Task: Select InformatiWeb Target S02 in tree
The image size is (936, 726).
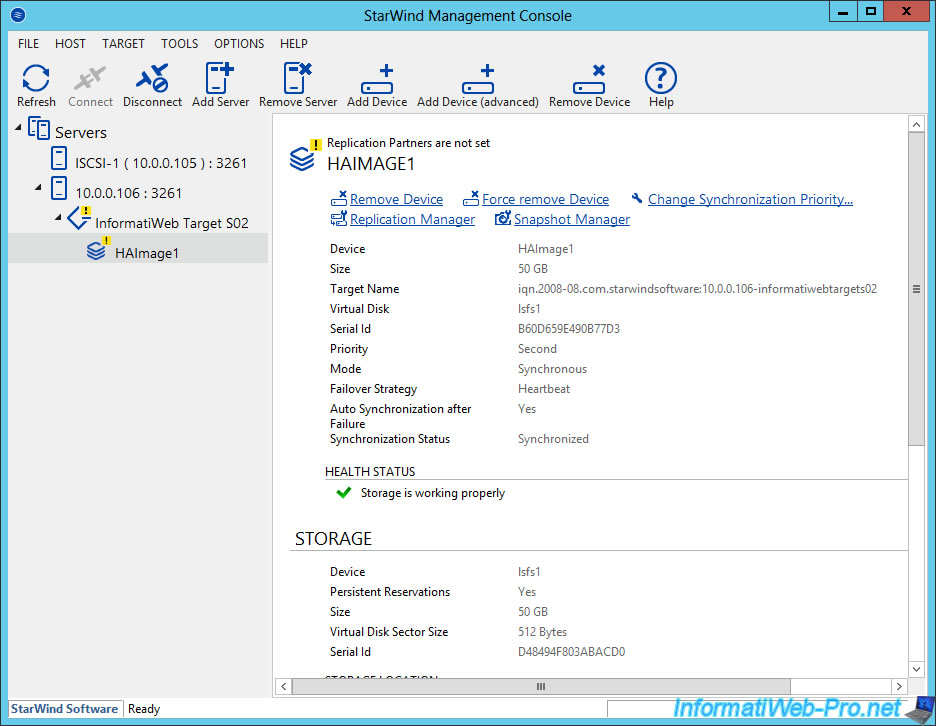Action: point(172,223)
